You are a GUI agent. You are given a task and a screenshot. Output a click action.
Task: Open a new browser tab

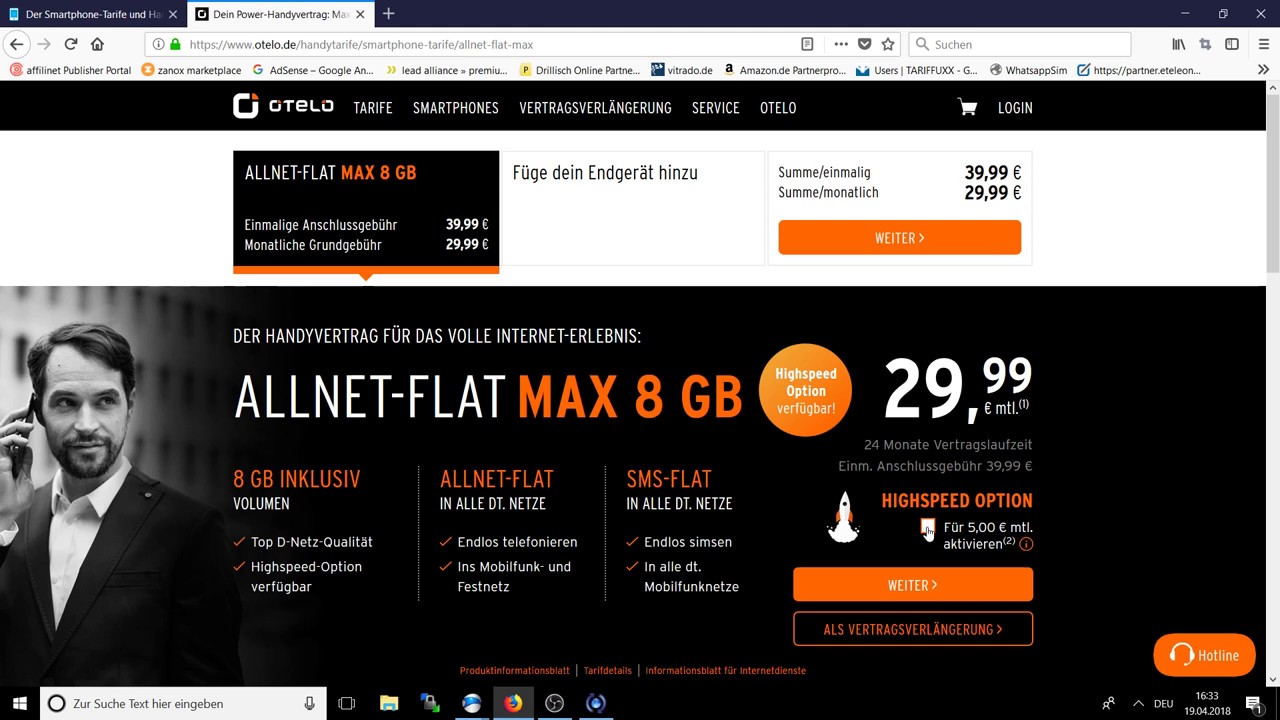(x=389, y=14)
